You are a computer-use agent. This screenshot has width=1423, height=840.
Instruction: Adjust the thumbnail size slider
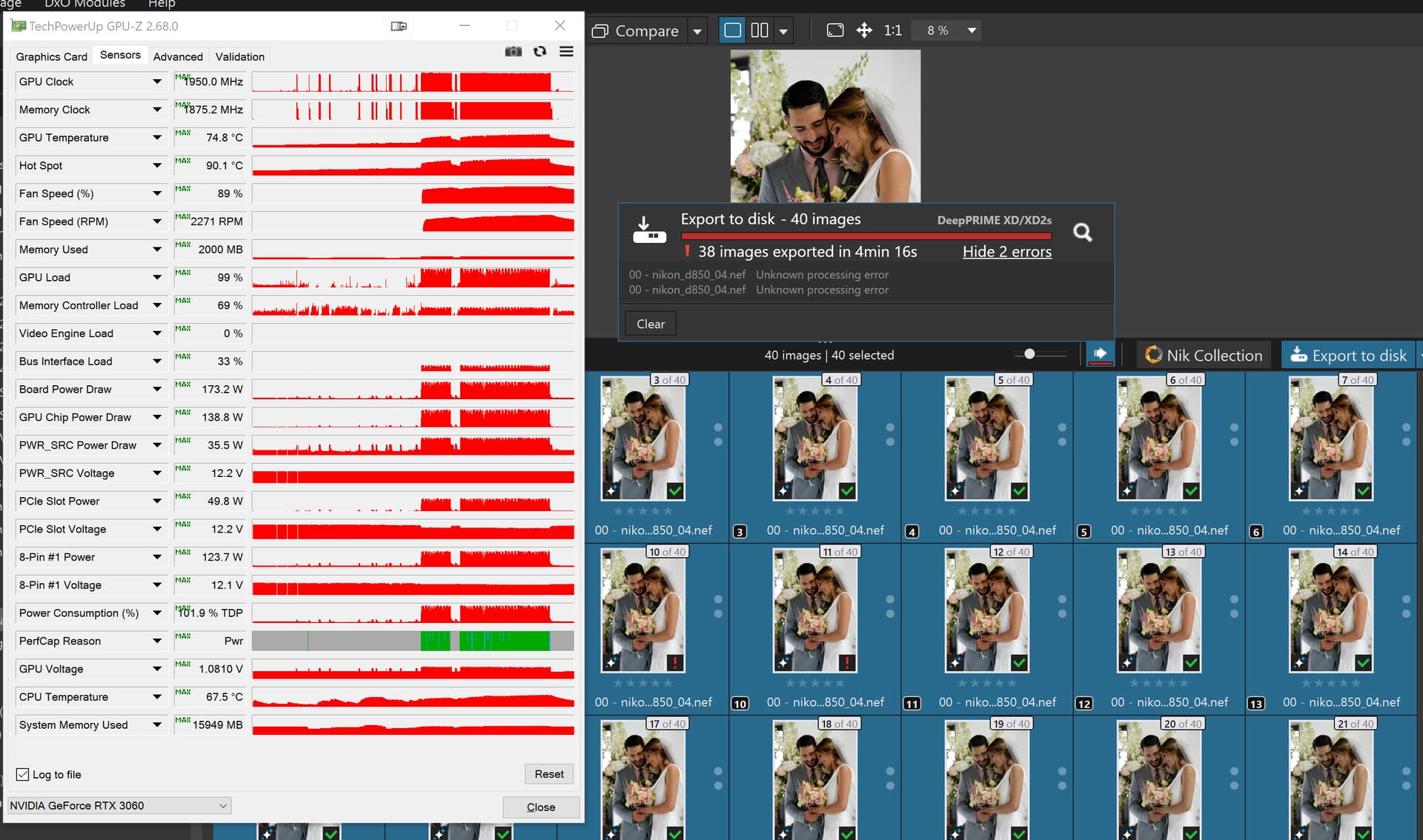(x=1029, y=354)
